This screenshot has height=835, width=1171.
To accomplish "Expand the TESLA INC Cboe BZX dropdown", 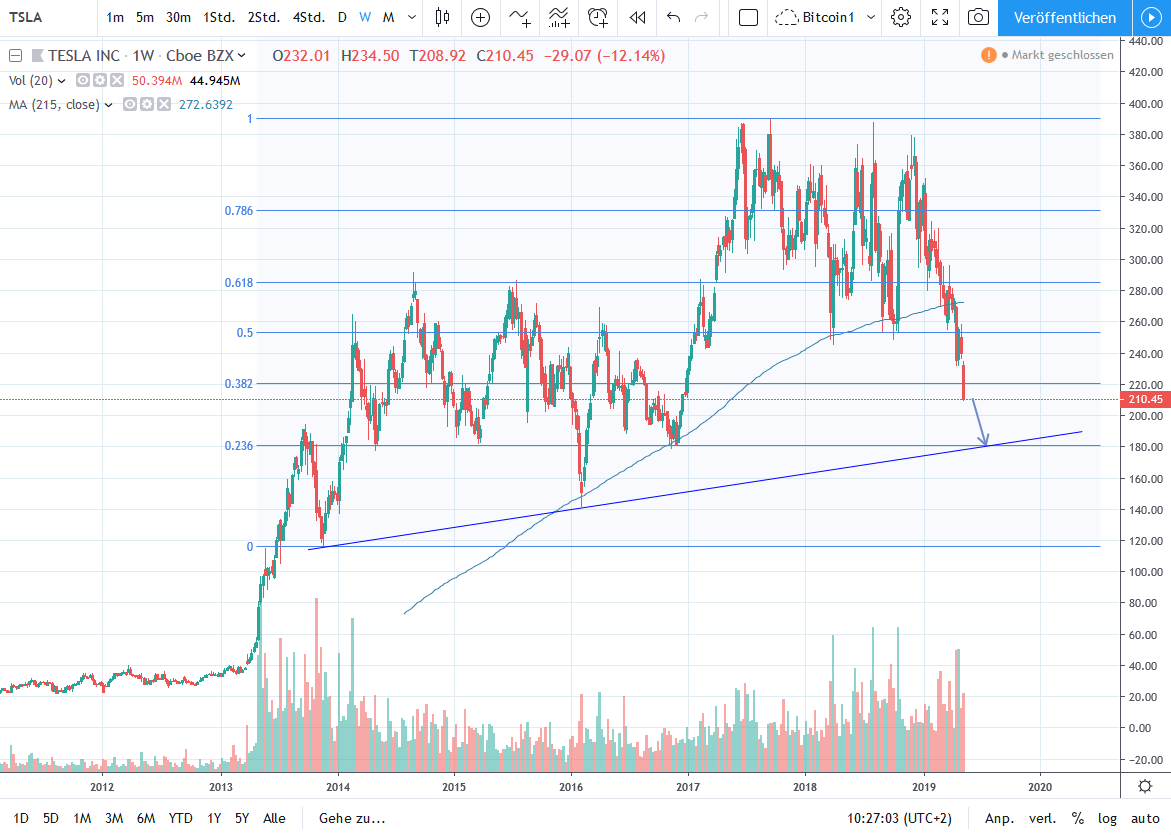I will coord(240,55).
